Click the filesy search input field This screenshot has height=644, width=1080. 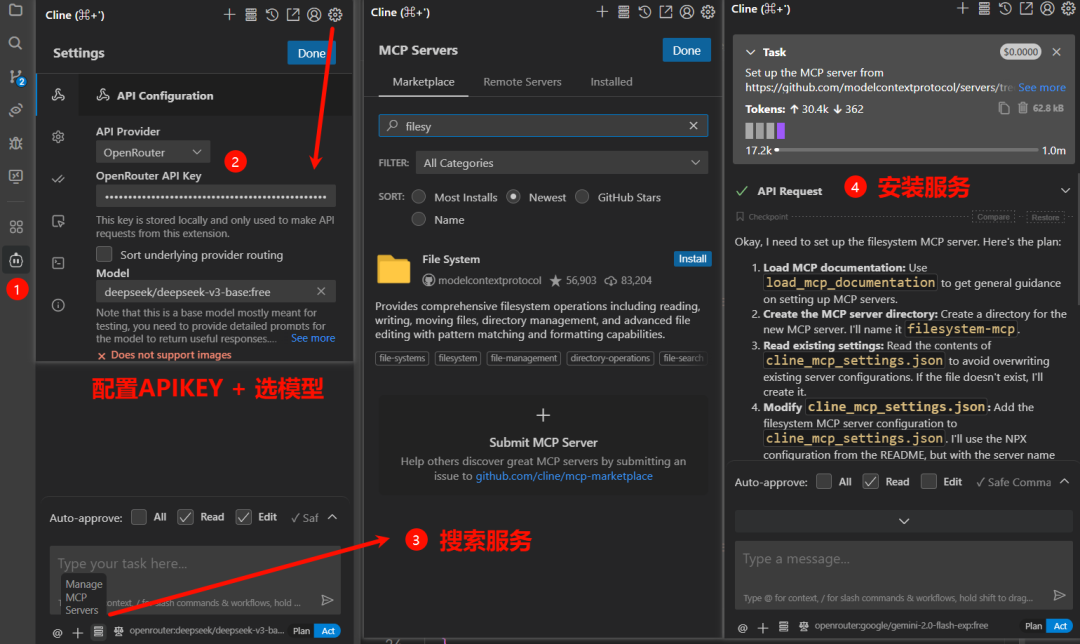point(543,126)
